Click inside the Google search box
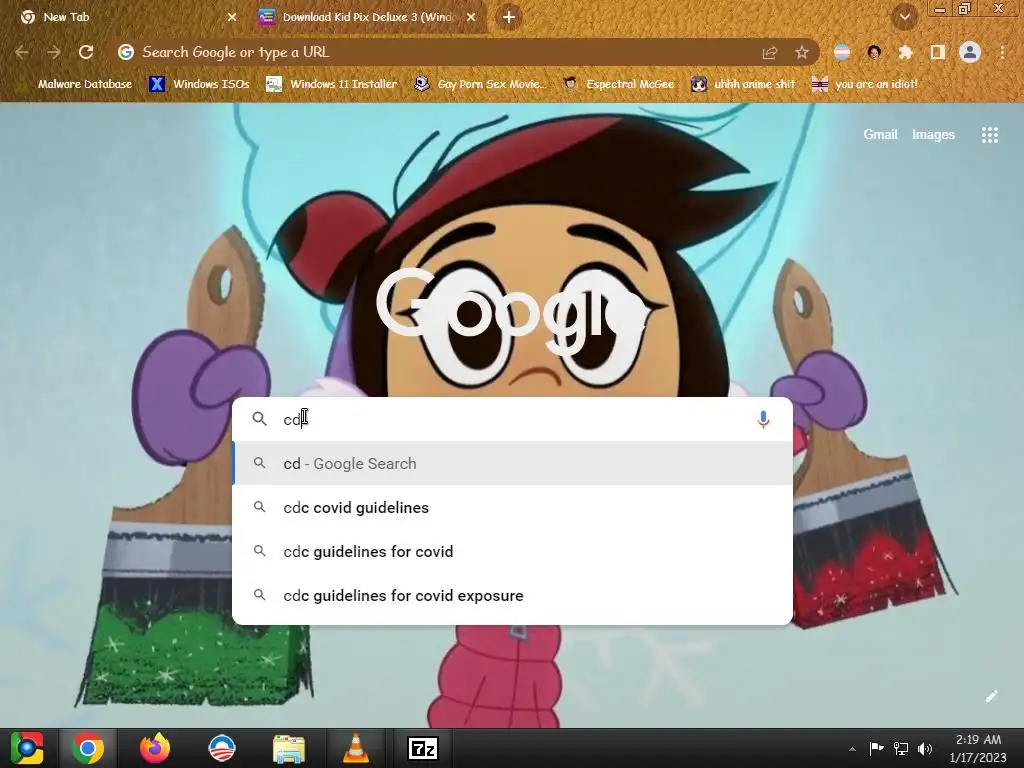This screenshot has width=1024, height=768. click(512, 419)
